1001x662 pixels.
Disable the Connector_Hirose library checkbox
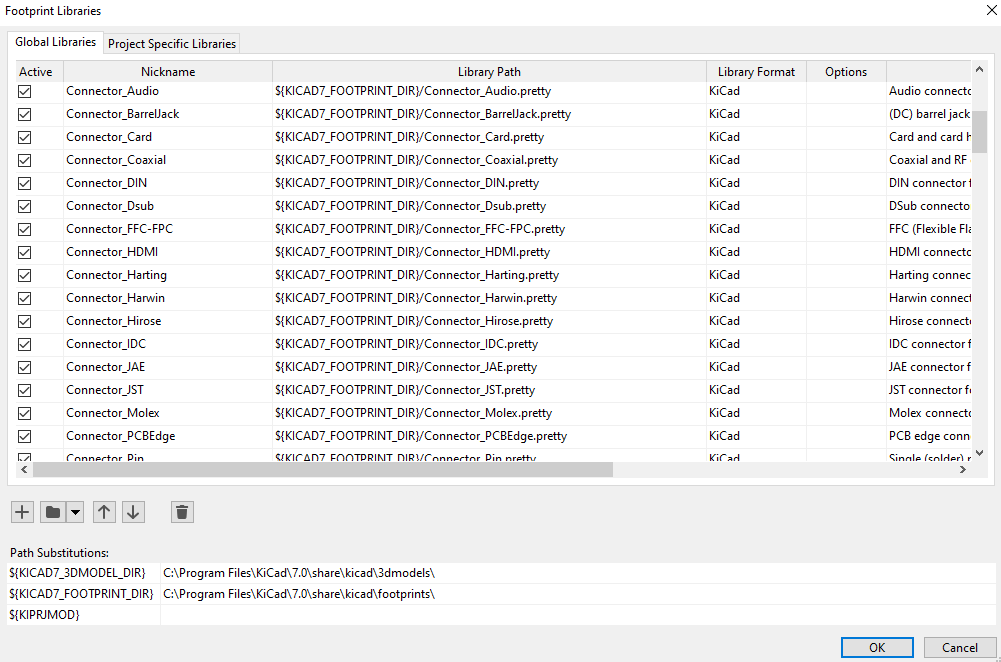pos(24,321)
